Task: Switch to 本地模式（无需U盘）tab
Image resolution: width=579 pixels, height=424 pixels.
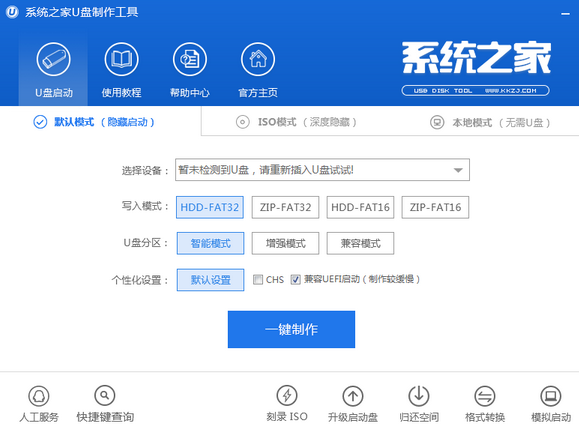Action: 490,122
